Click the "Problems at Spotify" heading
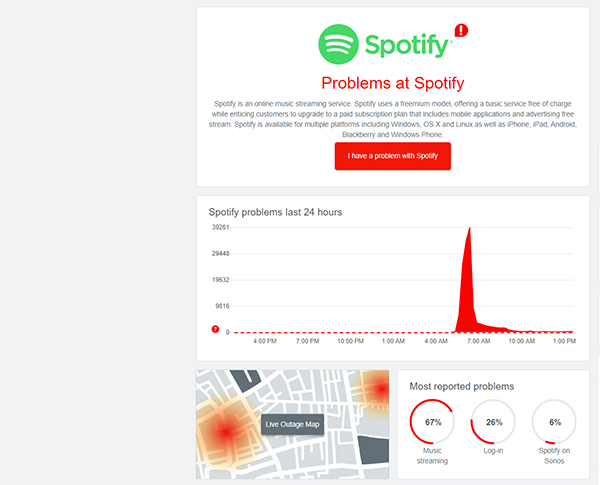 [393, 83]
